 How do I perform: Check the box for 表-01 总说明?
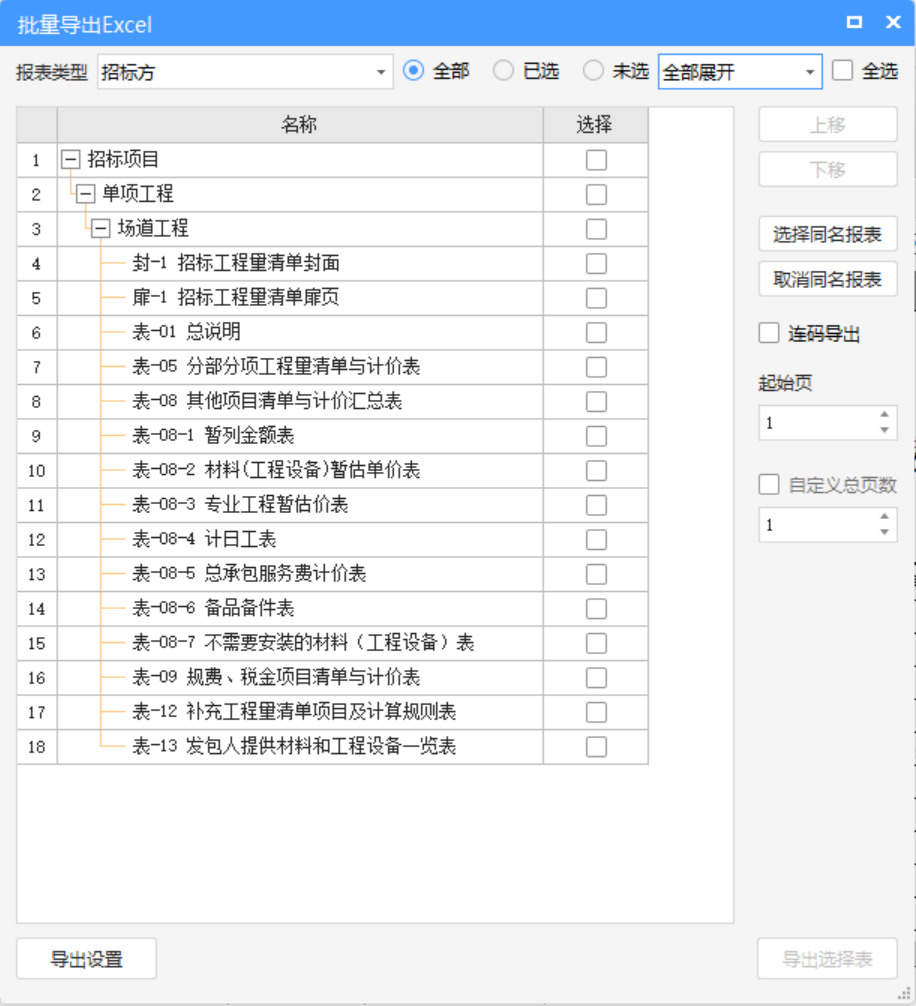(x=596, y=333)
